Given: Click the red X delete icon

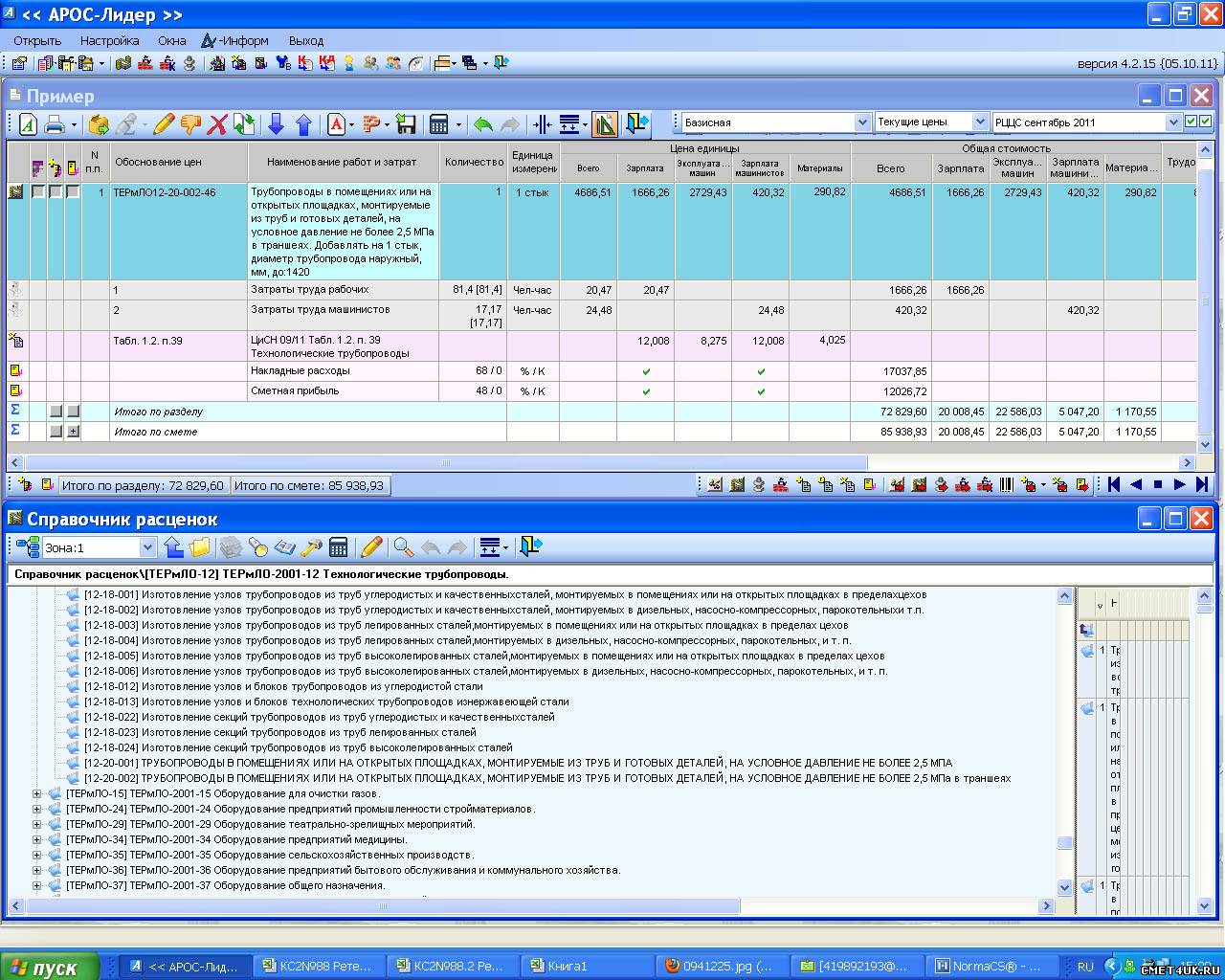Looking at the screenshot, I should (x=217, y=124).
